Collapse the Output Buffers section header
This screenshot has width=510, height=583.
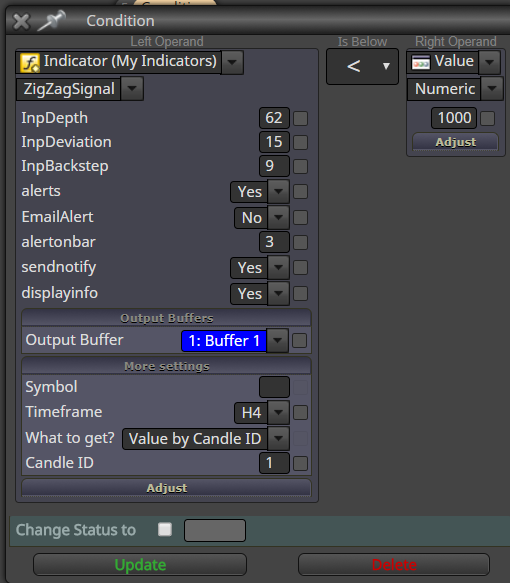[x=167, y=318]
